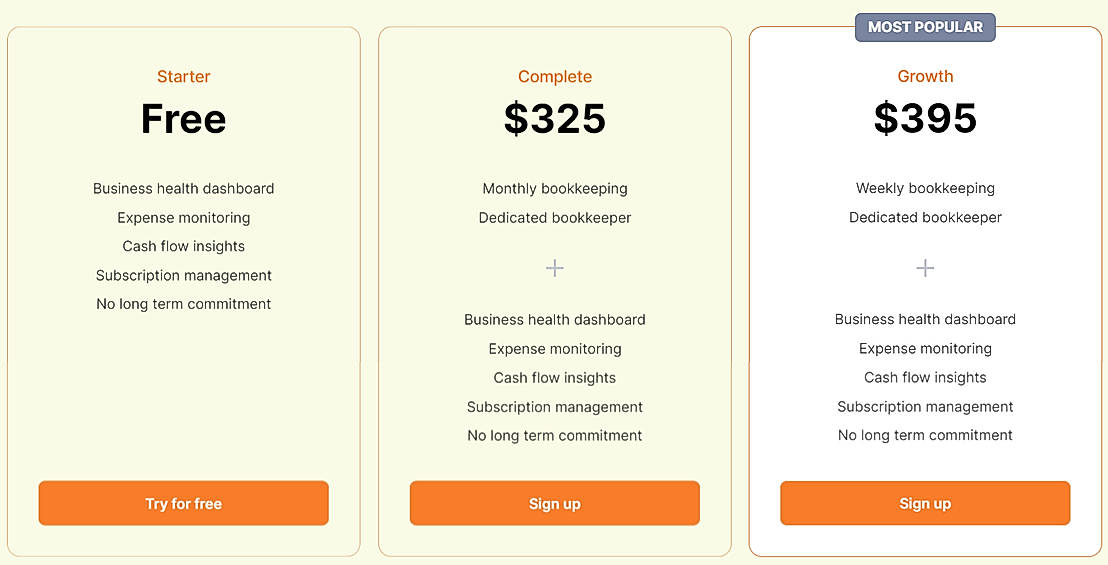Click the Free price text
This screenshot has height=565, width=1108.
(x=184, y=119)
